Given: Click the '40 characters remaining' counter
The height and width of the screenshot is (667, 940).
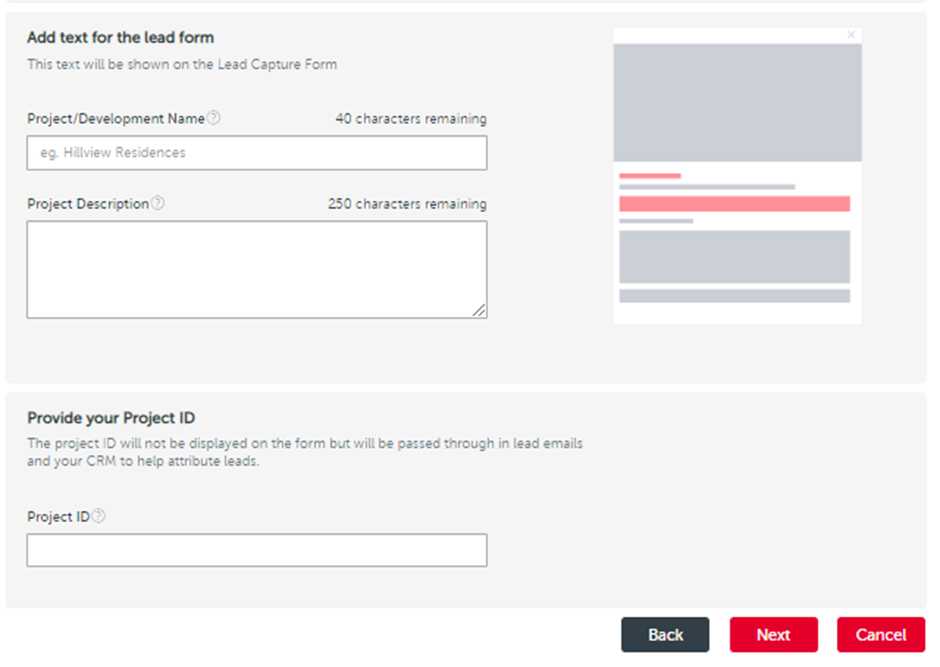Looking at the screenshot, I should (x=410, y=118).
